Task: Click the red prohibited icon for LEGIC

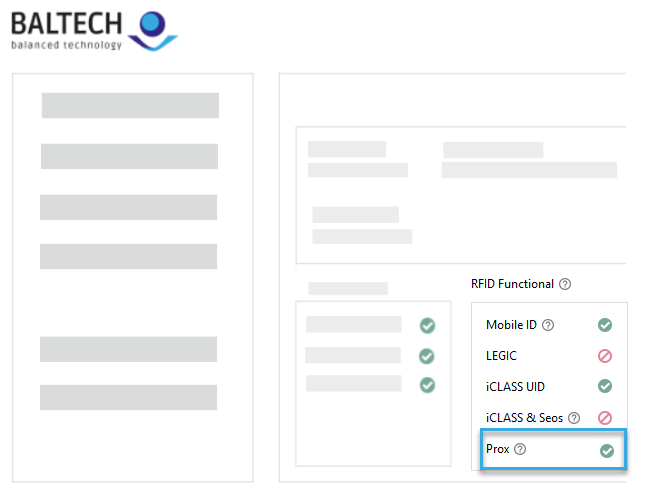Action: (x=605, y=356)
